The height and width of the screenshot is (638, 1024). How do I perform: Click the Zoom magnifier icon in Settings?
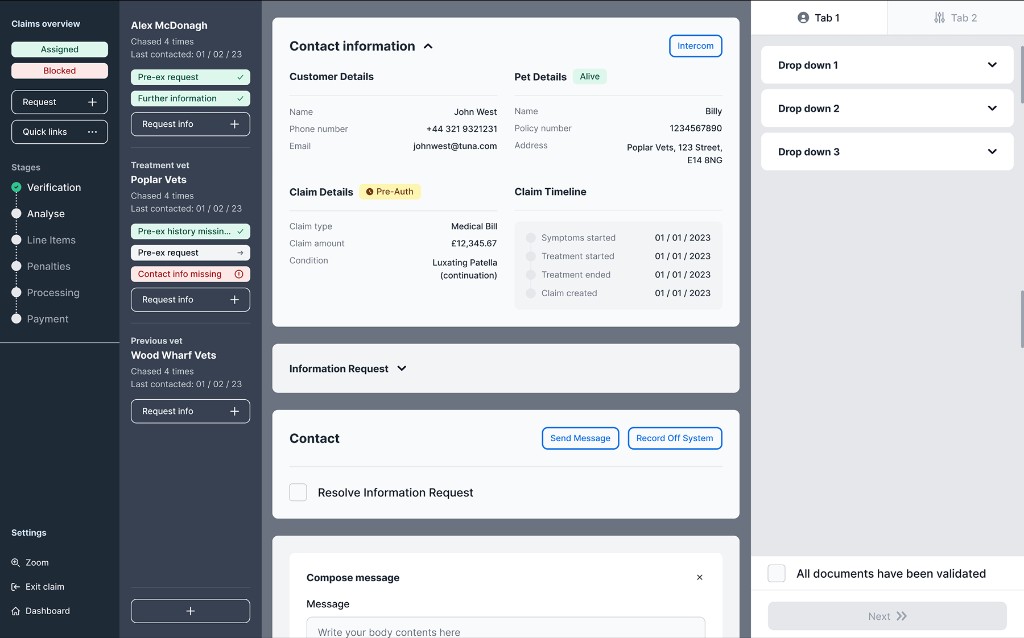click(16, 562)
